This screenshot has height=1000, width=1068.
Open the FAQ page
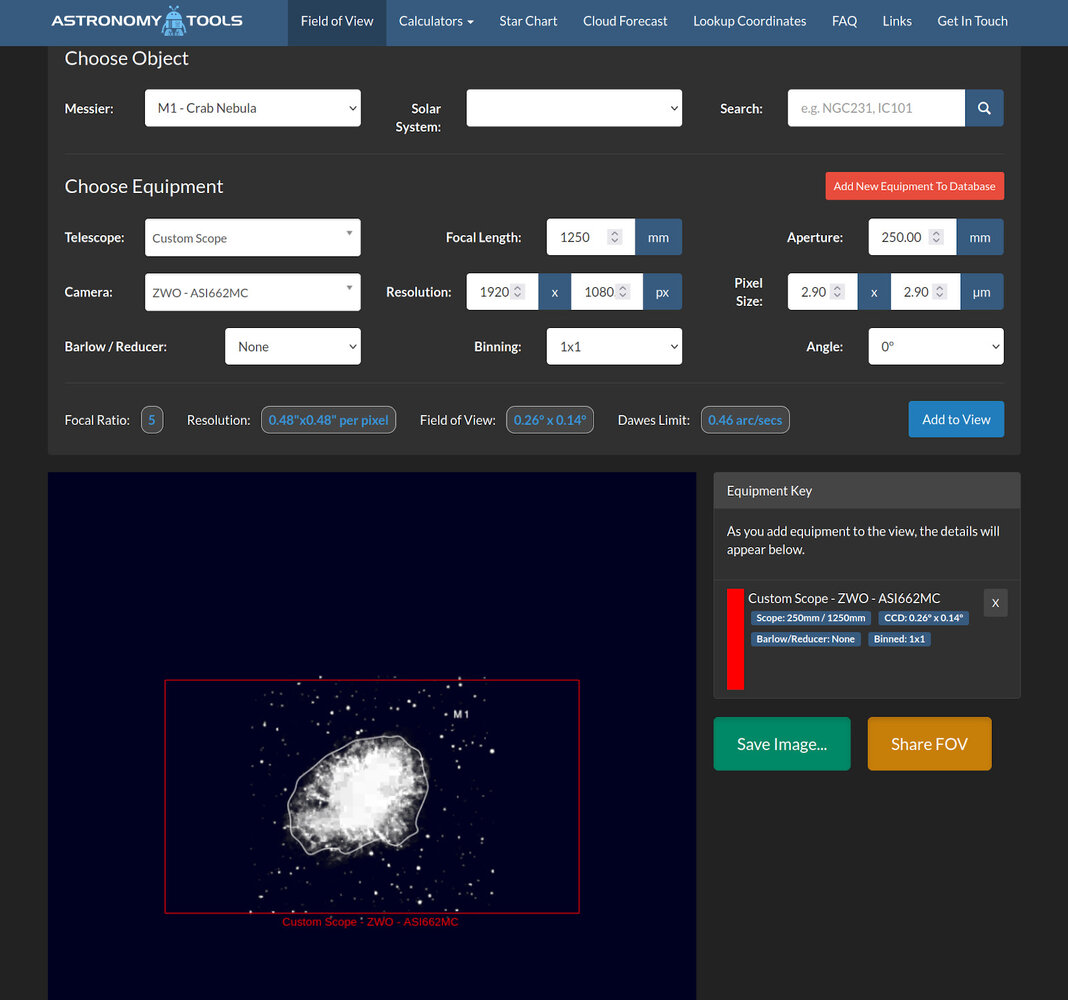pyautogui.click(x=844, y=21)
